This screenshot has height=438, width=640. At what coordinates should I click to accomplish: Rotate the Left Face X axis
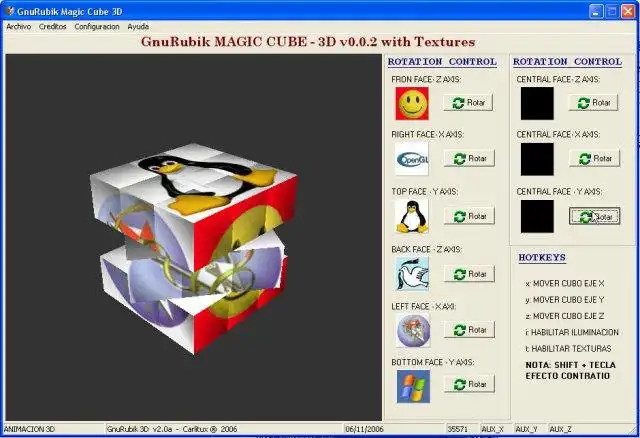pos(469,329)
